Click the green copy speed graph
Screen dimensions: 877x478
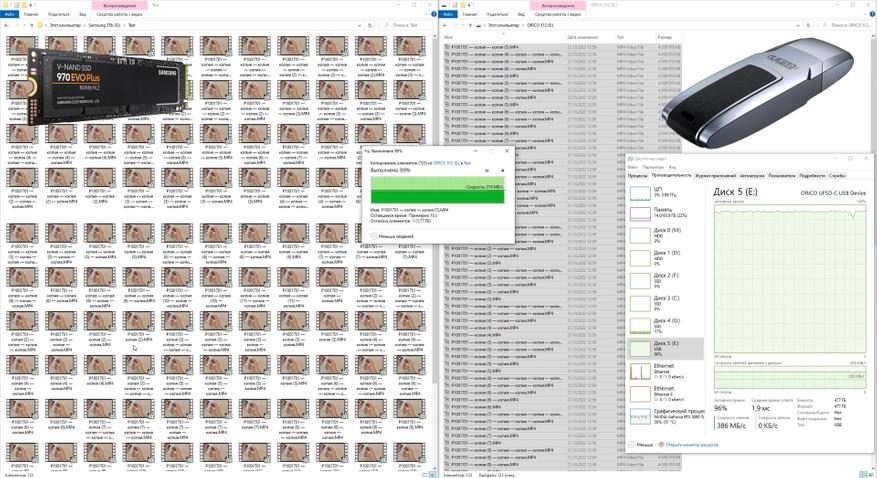point(437,190)
